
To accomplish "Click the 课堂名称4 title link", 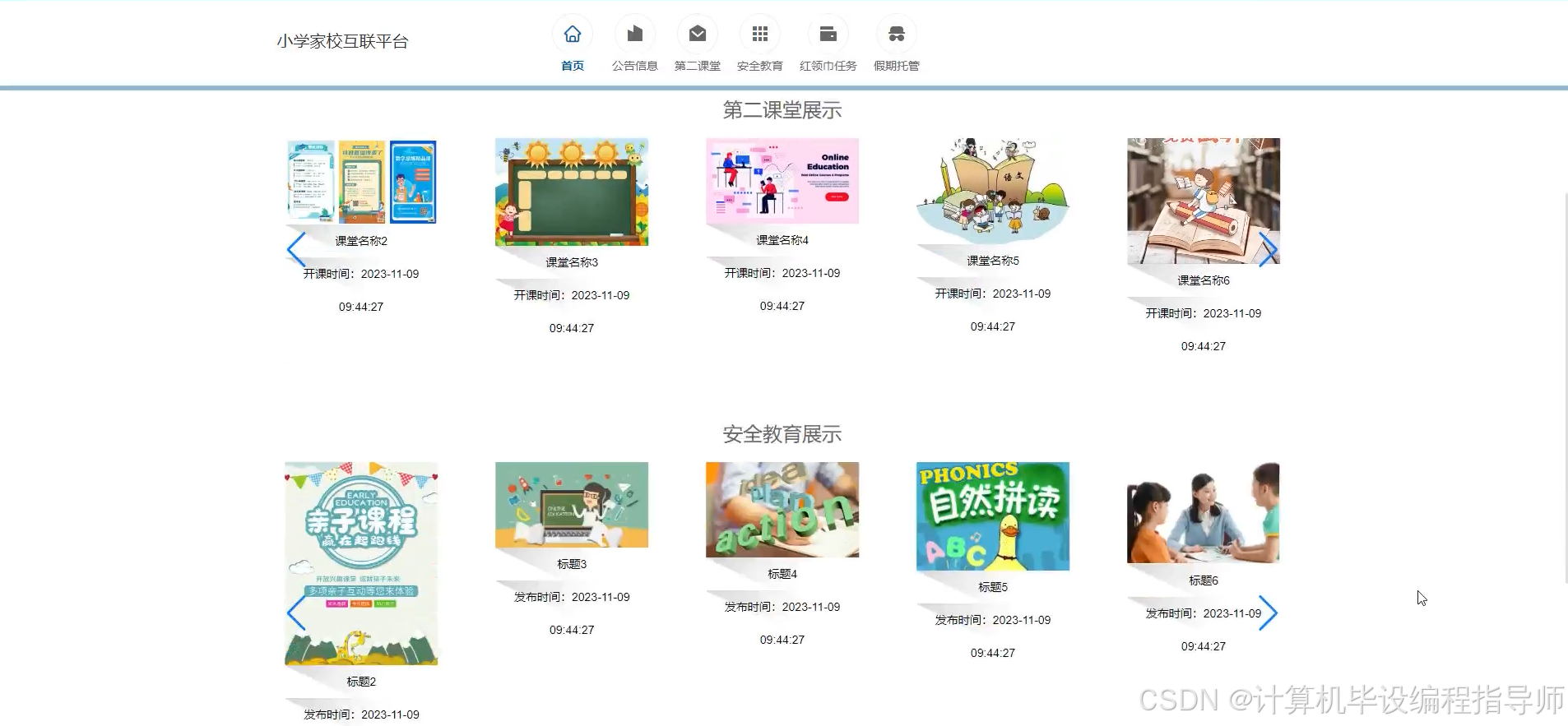I will pyautogui.click(x=782, y=240).
